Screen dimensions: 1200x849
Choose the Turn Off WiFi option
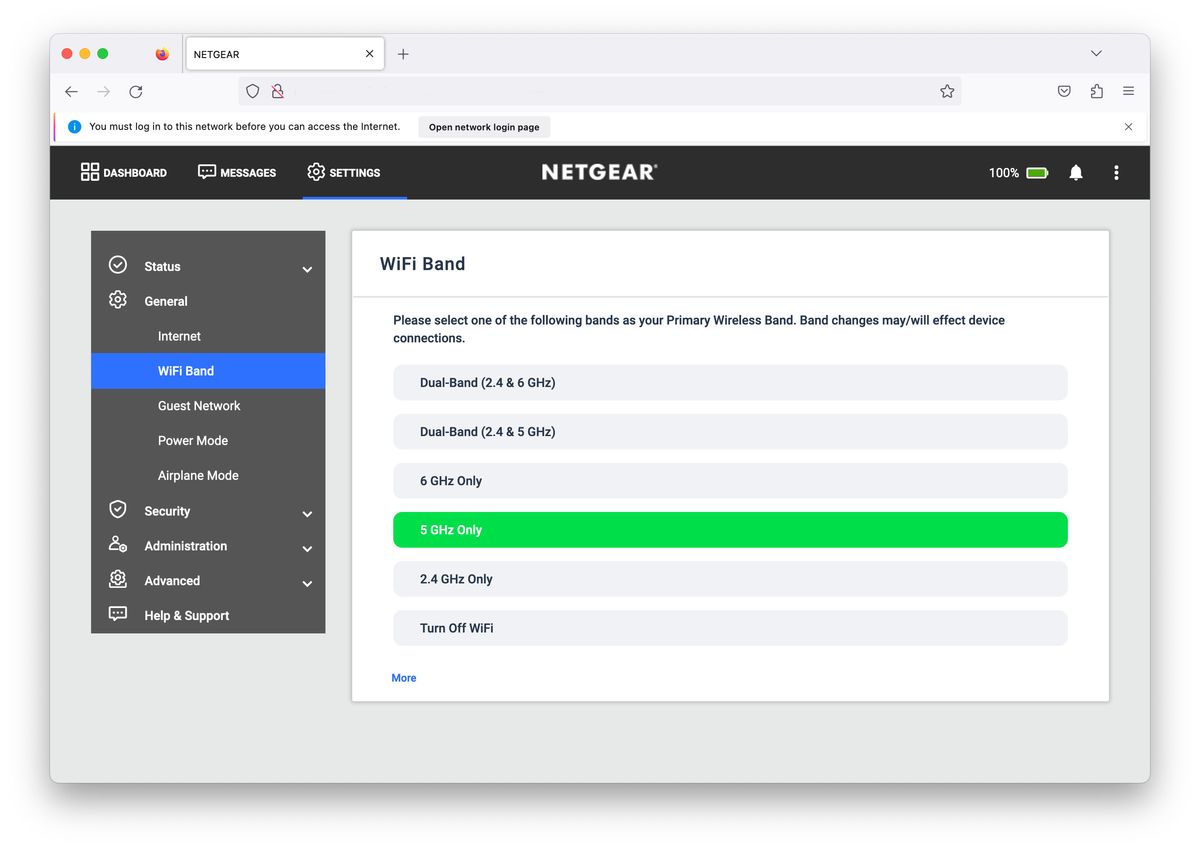coord(730,628)
